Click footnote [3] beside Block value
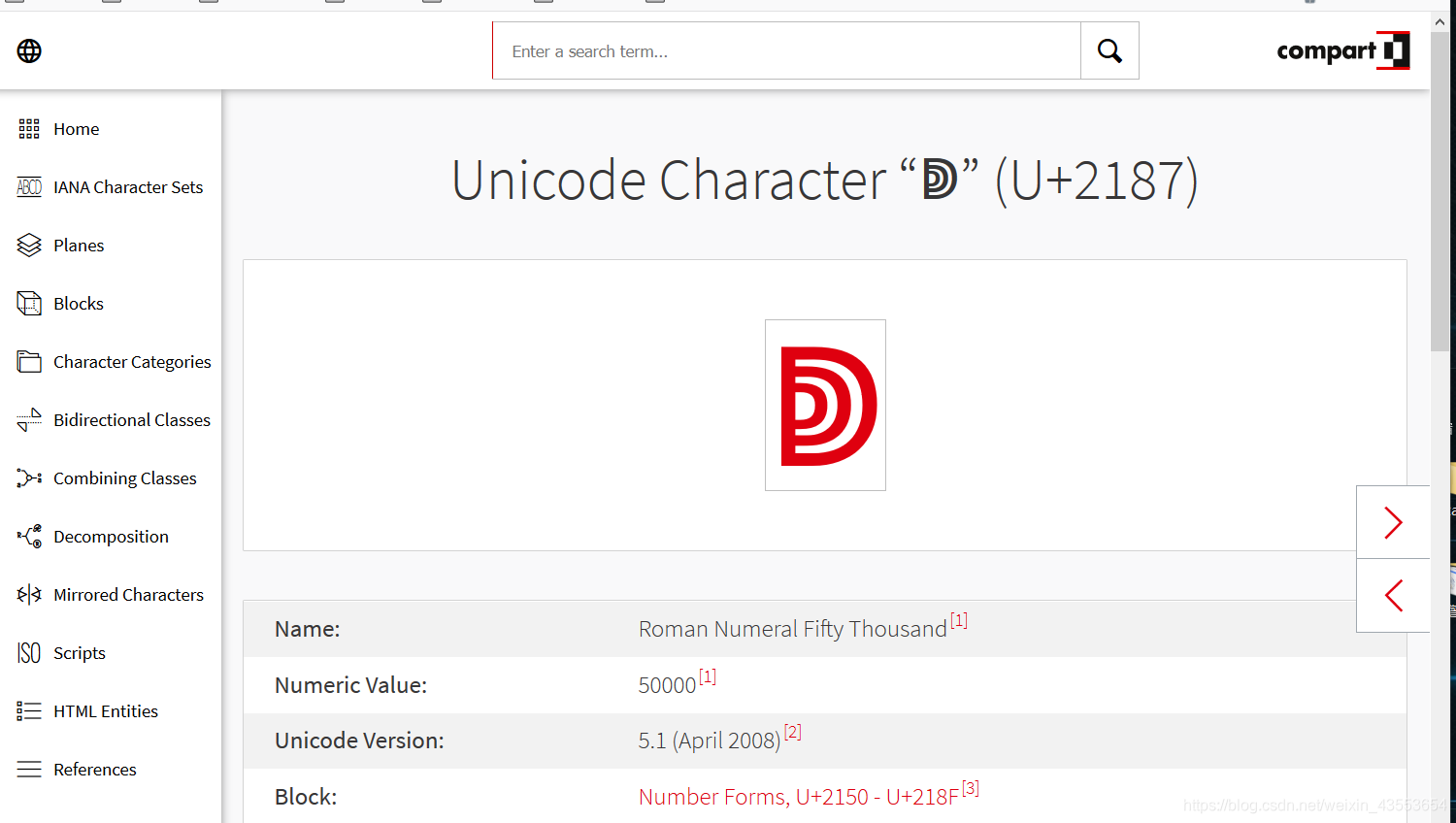Image resolution: width=1456 pixels, height=823 pixels. pyautogui.click(x=971, y=788)
